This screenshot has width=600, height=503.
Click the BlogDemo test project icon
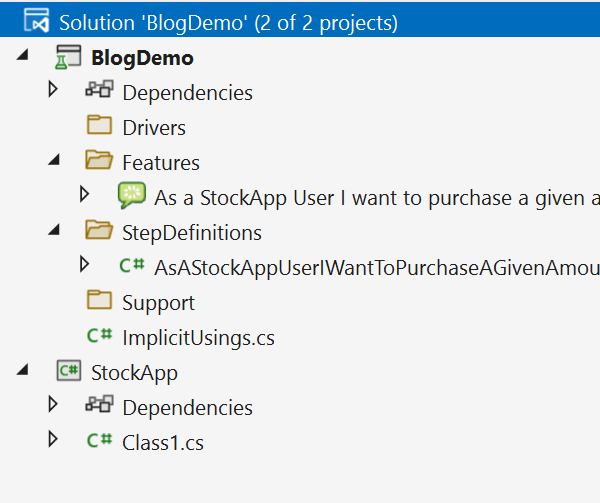67,58
